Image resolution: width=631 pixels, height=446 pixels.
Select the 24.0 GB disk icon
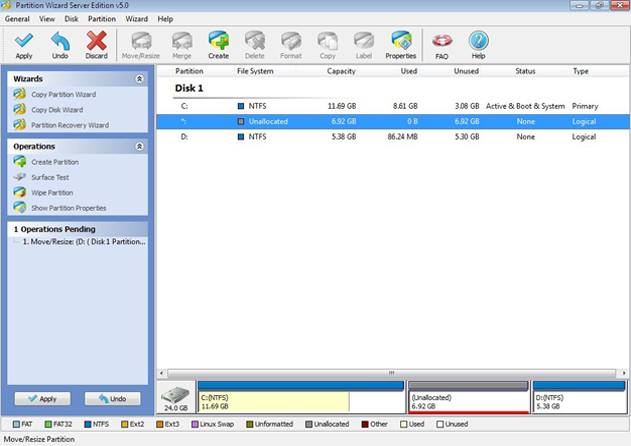click(x=176, y=397)
